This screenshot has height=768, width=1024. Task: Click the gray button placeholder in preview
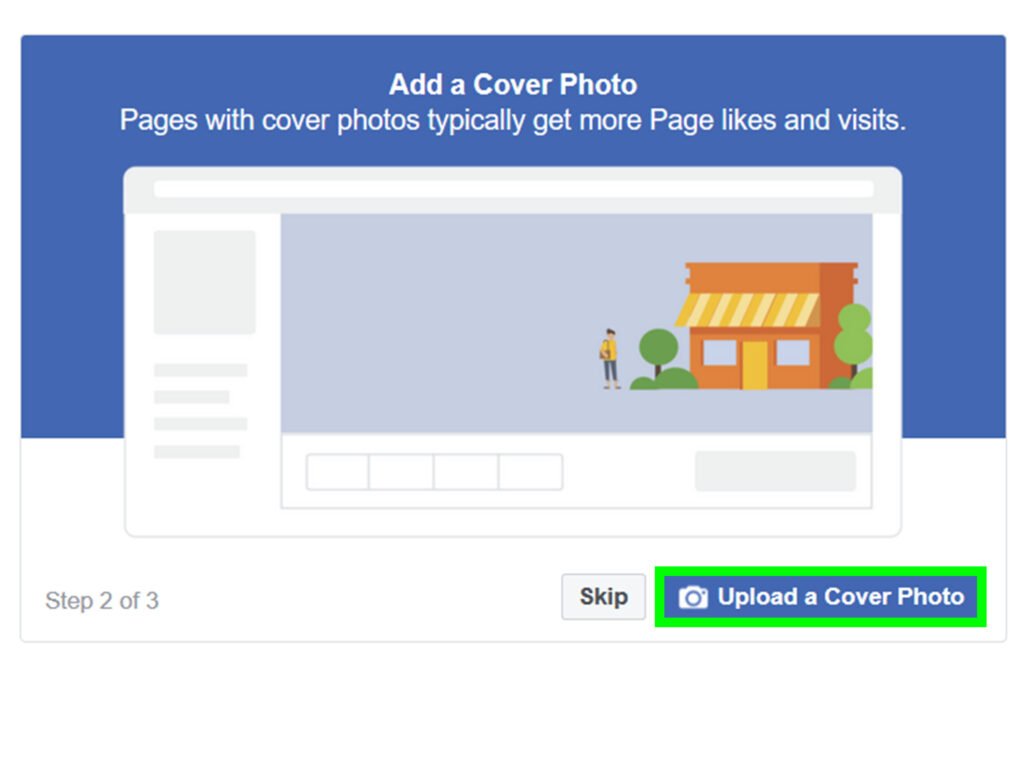[x=775, y=471]
